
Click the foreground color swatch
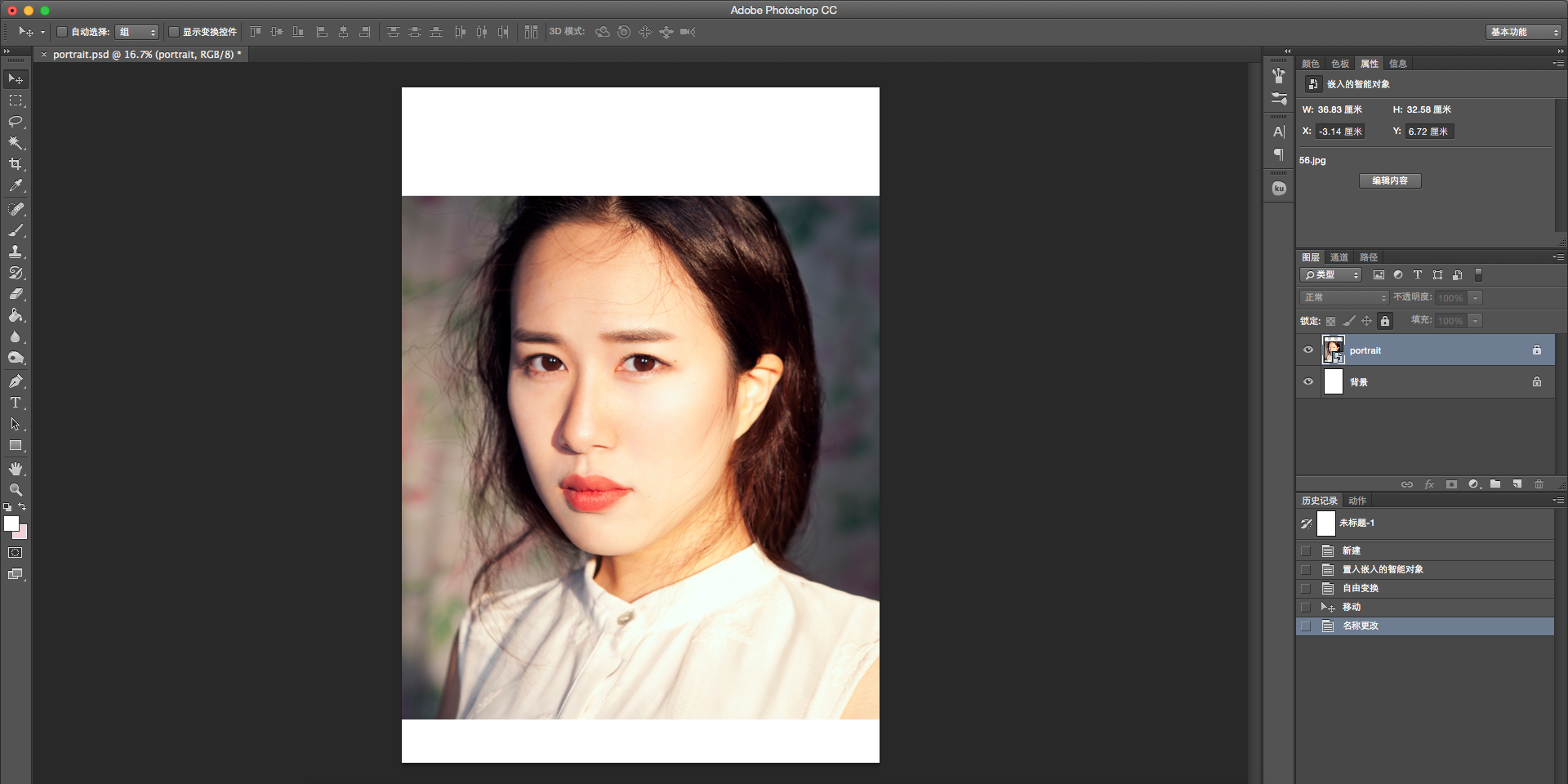[11, 523]
